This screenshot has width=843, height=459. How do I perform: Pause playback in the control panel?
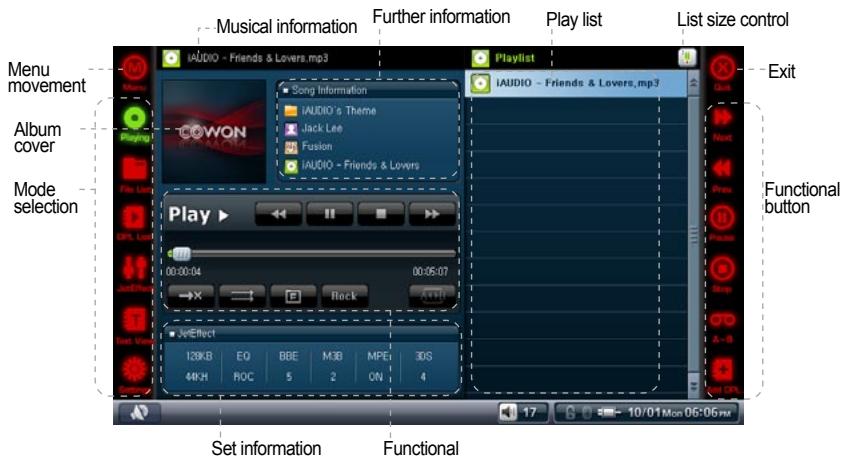[x=329, y=214]
